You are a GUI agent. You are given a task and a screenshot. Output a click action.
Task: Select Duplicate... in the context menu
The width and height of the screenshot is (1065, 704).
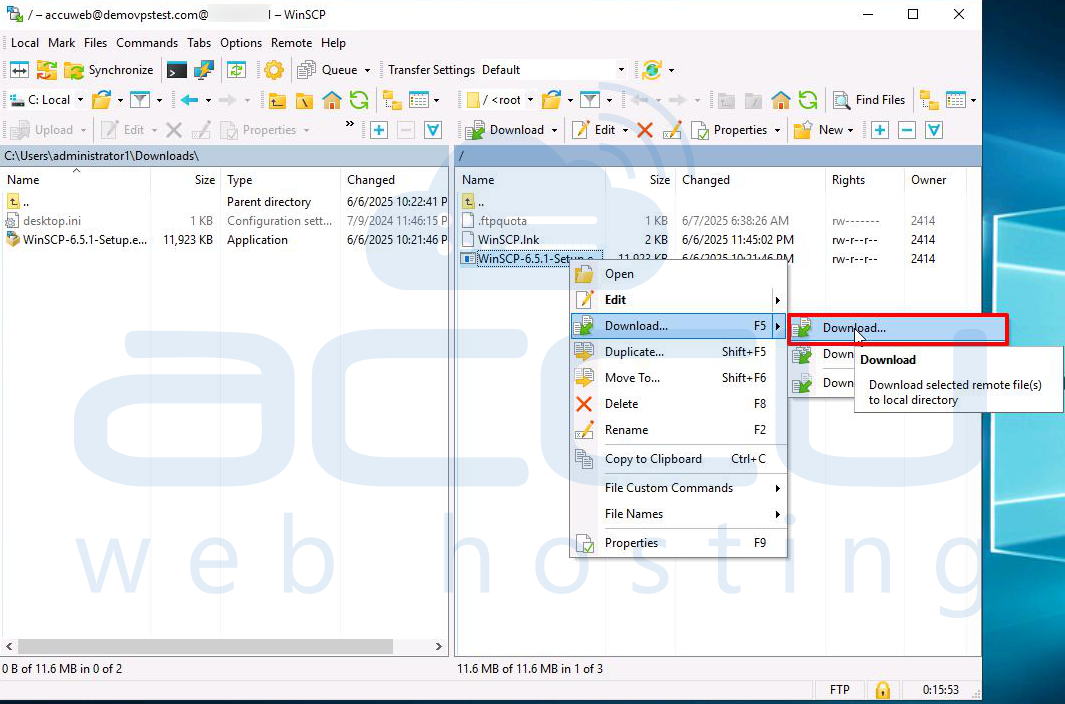coord(678,352)
